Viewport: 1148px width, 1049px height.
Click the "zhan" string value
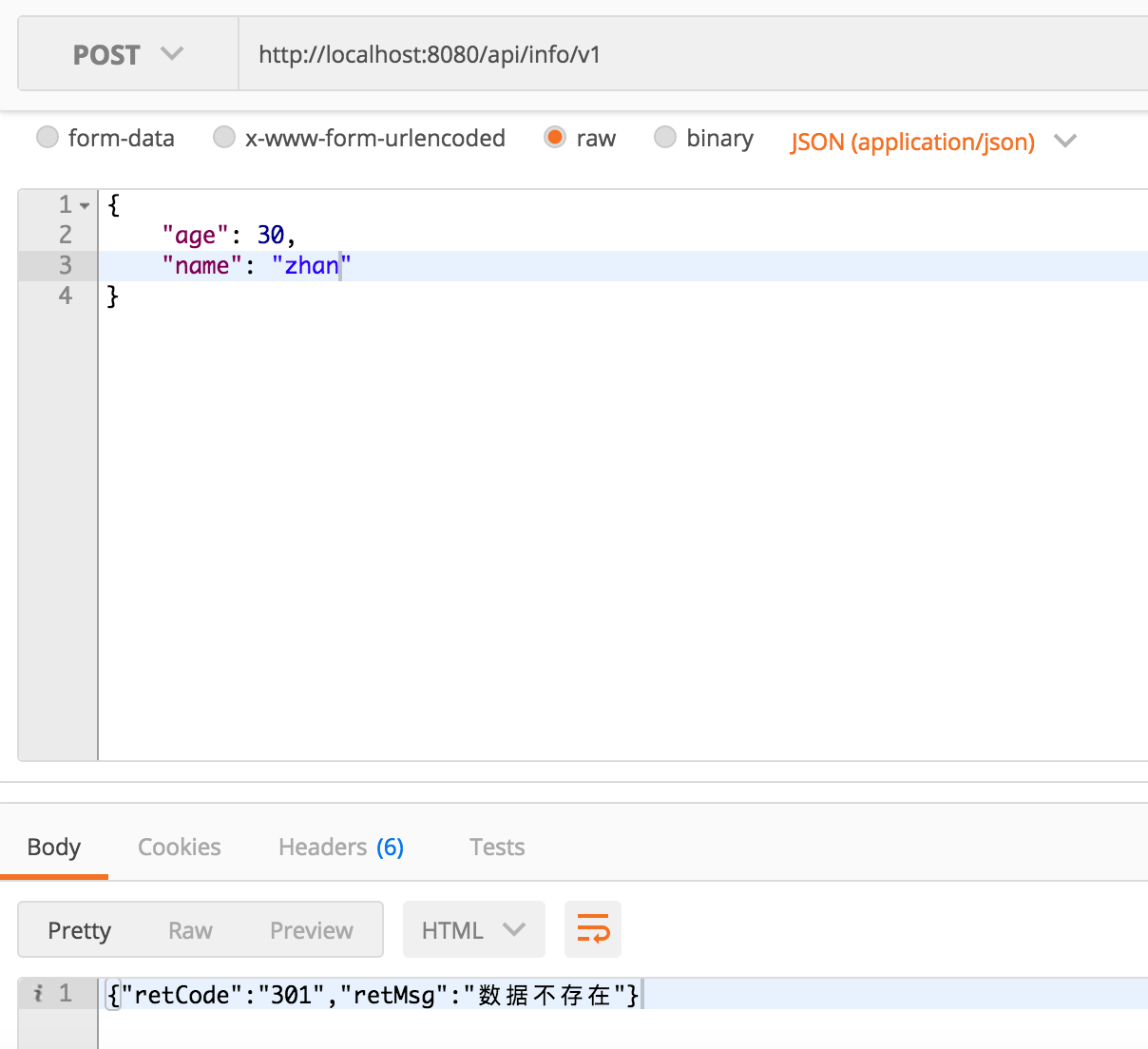pyautogui.click(x=312, y=265)
